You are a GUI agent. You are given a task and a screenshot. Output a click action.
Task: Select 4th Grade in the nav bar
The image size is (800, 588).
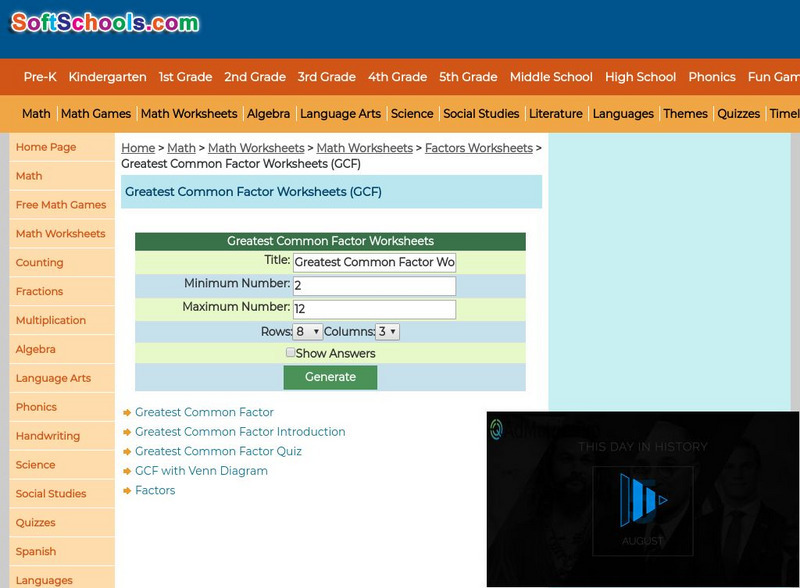(x=397, y=77)
